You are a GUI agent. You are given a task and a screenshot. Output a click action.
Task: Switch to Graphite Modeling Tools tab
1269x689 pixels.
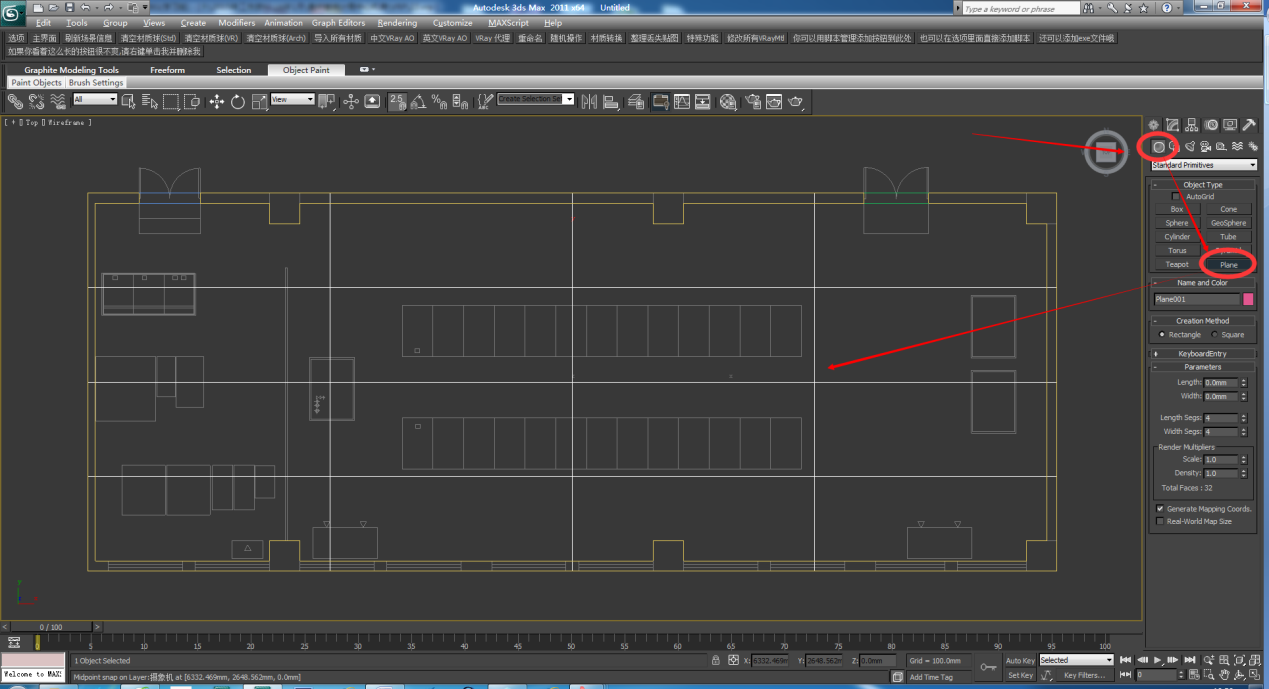point(71,70)
